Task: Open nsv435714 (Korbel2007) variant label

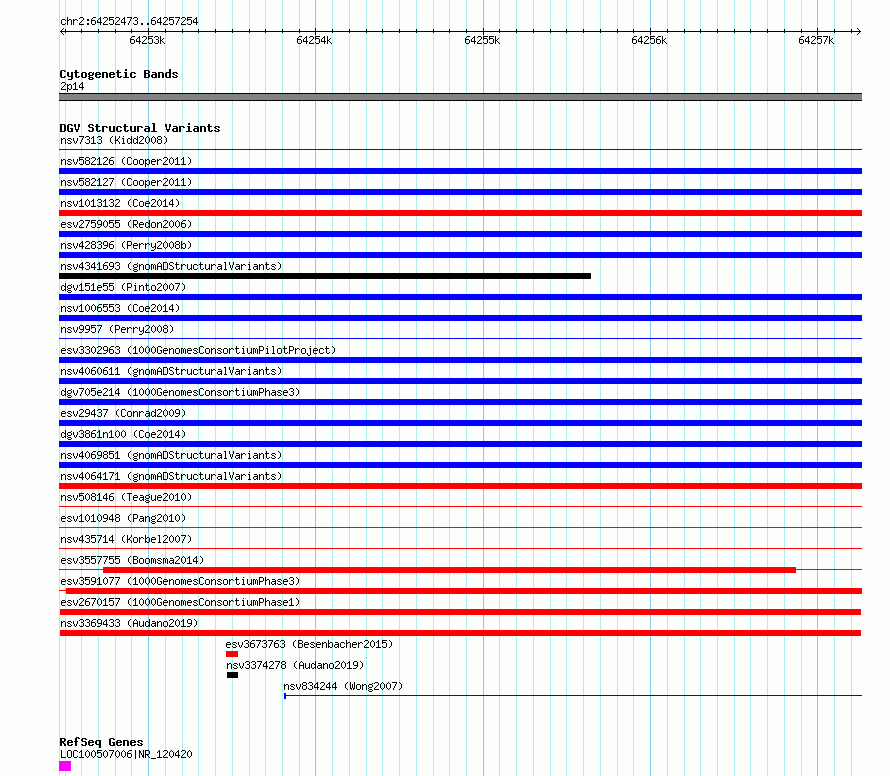Action: pos(126,539)
